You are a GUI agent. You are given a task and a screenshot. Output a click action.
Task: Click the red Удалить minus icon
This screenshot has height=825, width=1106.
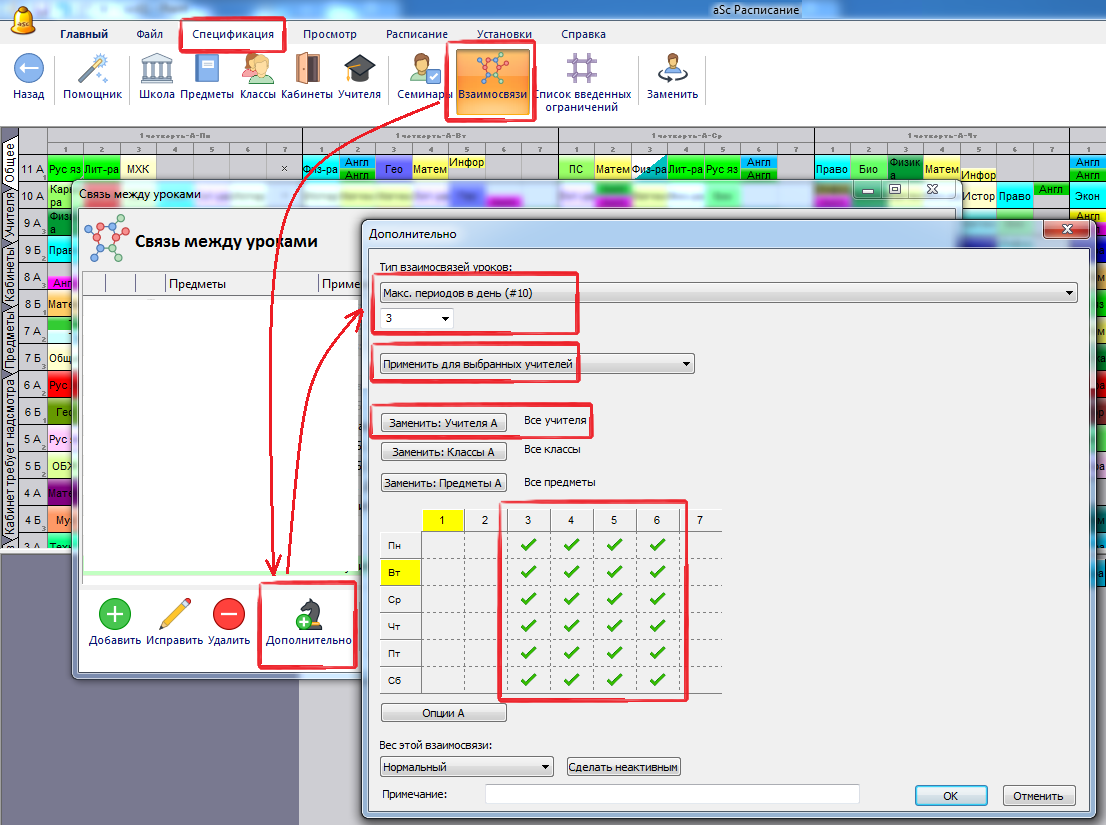pyautogui.click(x=228, y=613)
